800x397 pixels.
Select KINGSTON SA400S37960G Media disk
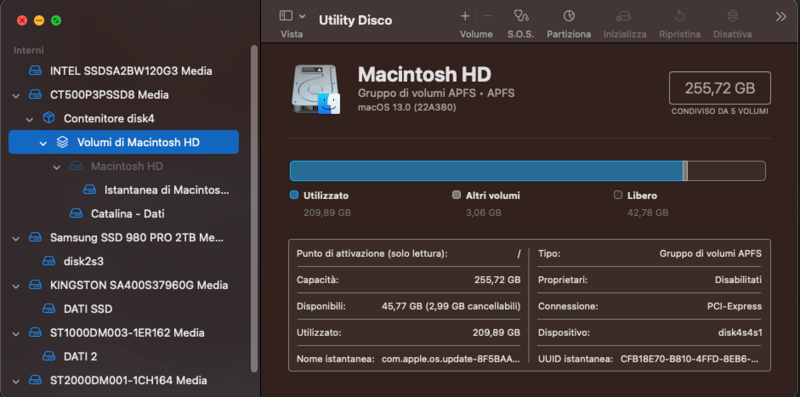139,285
